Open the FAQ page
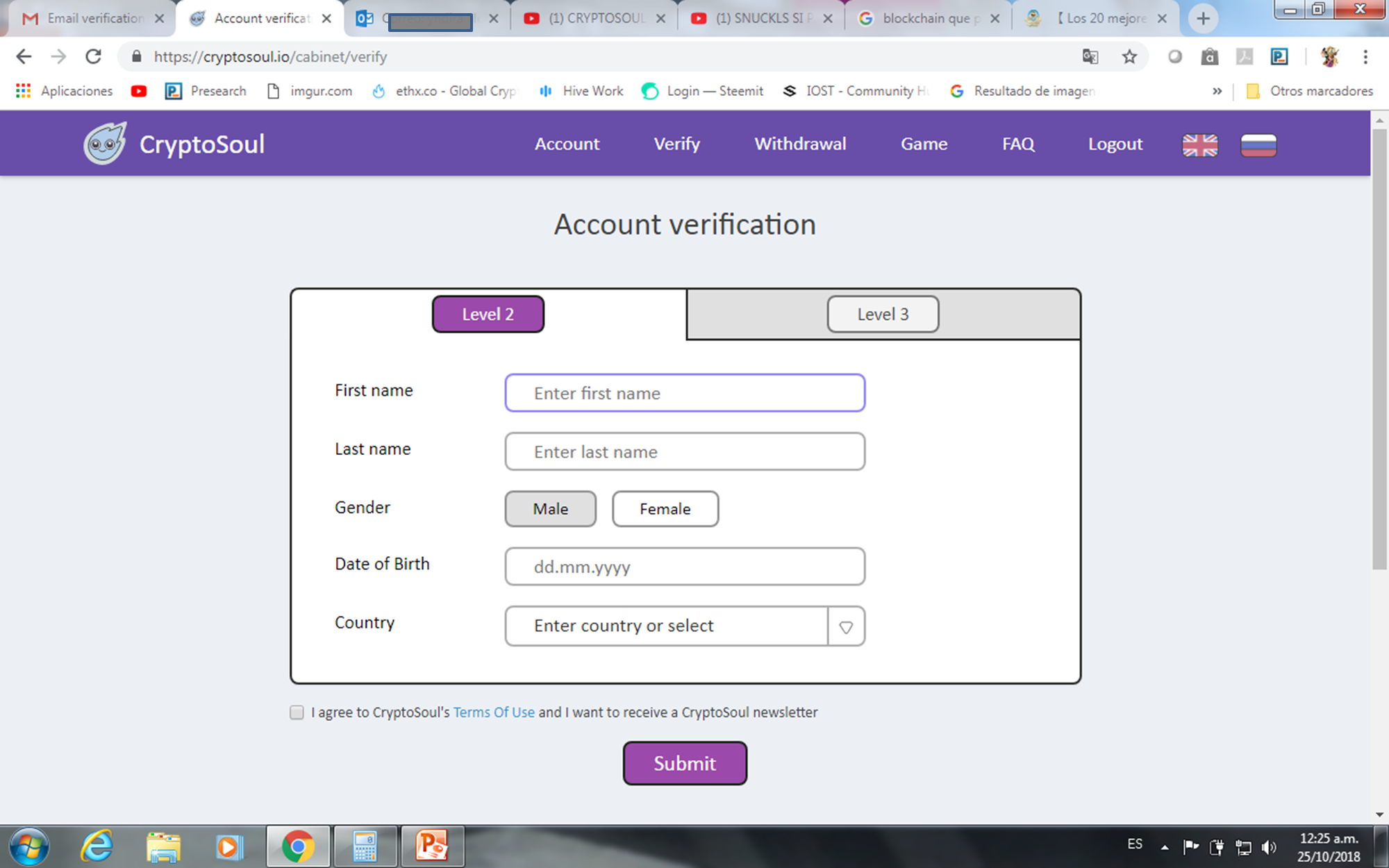Viewport: 1389px width, 868px height. [1018, 144]
